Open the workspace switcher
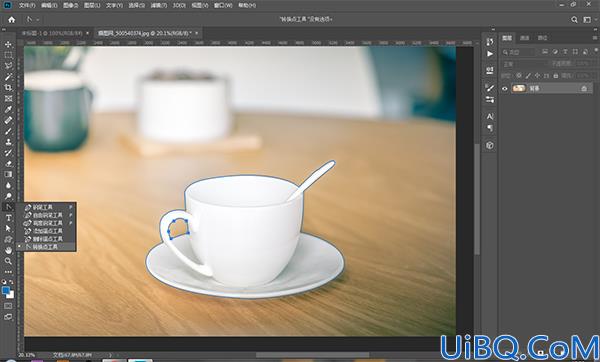The height and width of the screenshot is (362, 600). coord(587,19)
